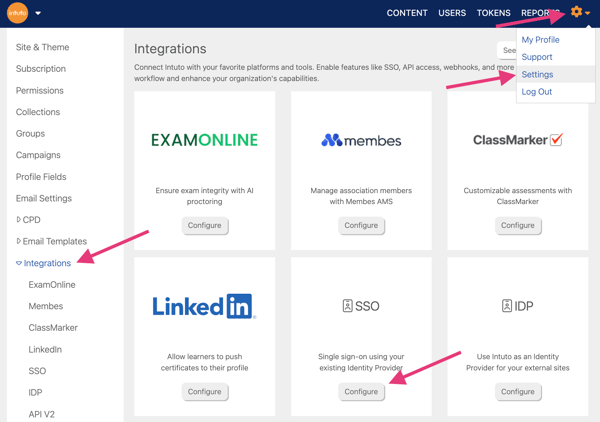Open Membes sub-item in sidebar
This screenshot has width=600, height=422.
(x=46, y=306)
